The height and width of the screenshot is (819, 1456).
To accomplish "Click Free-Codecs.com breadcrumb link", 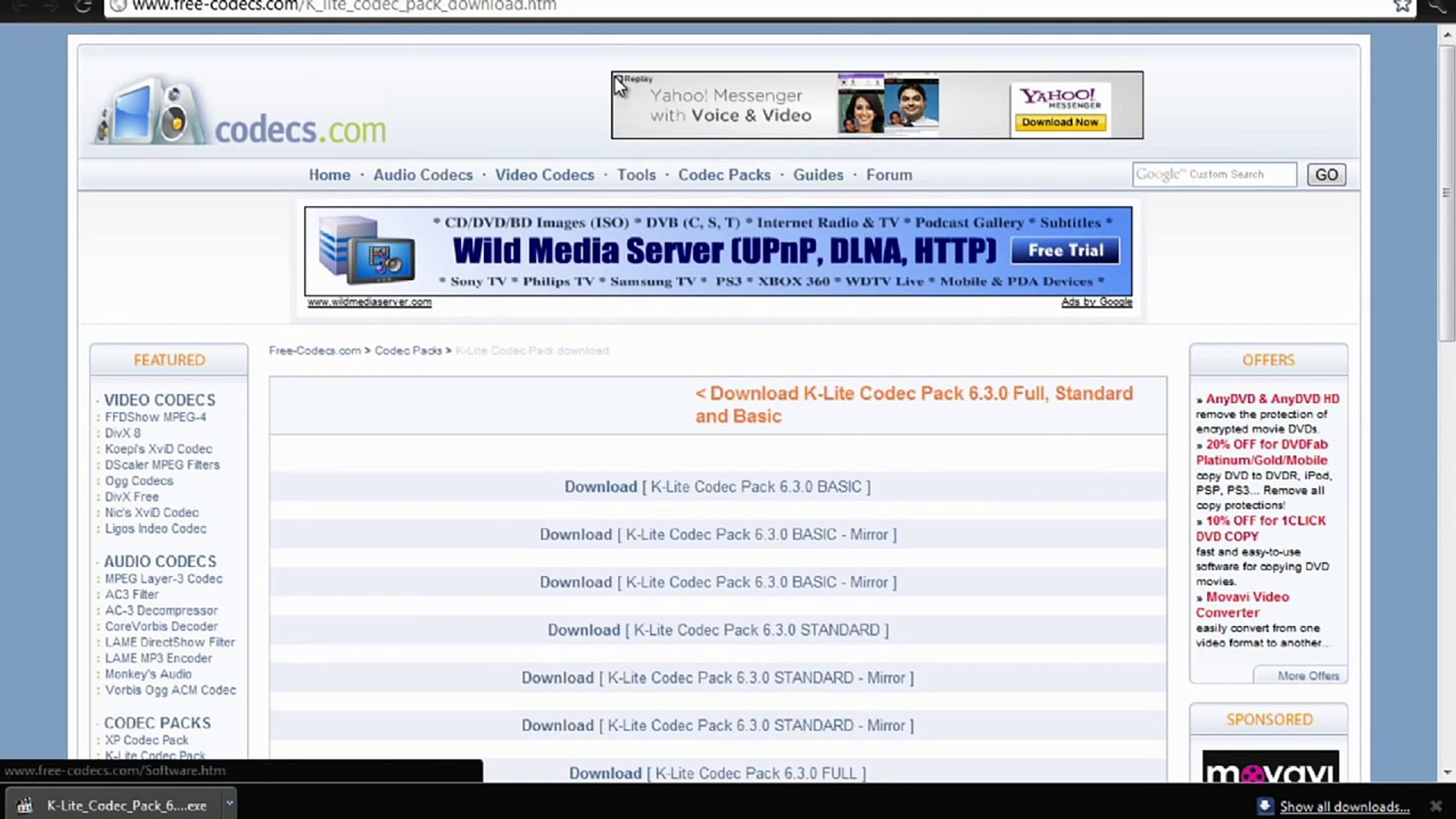I will tap(315, 350).
